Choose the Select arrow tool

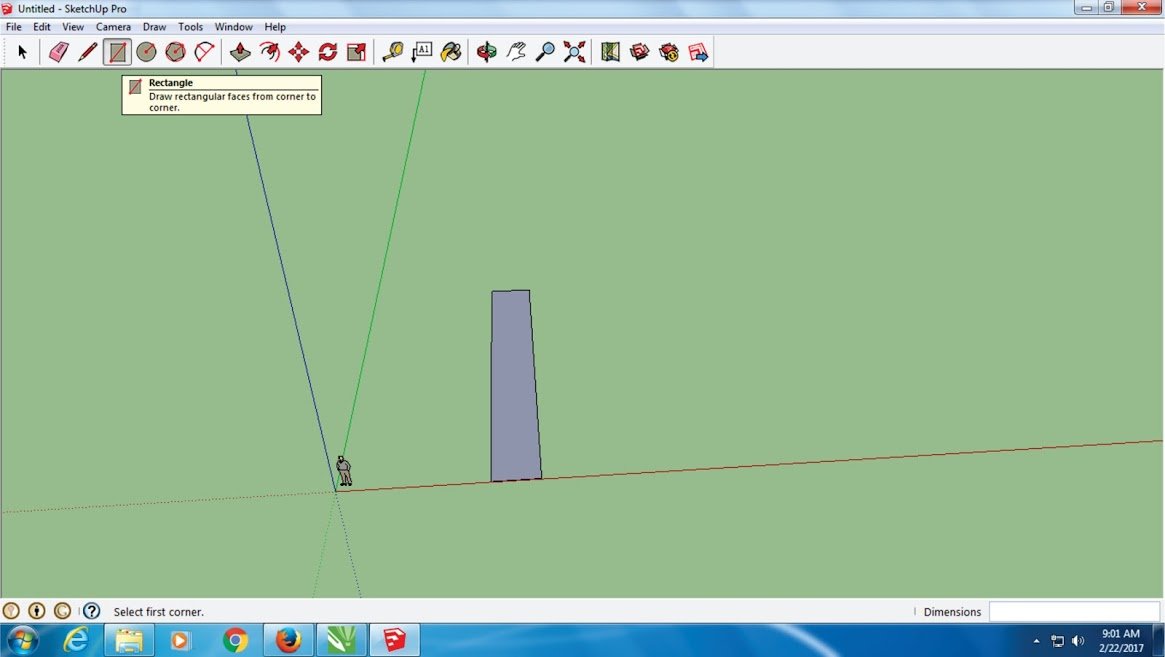point(22,52)
